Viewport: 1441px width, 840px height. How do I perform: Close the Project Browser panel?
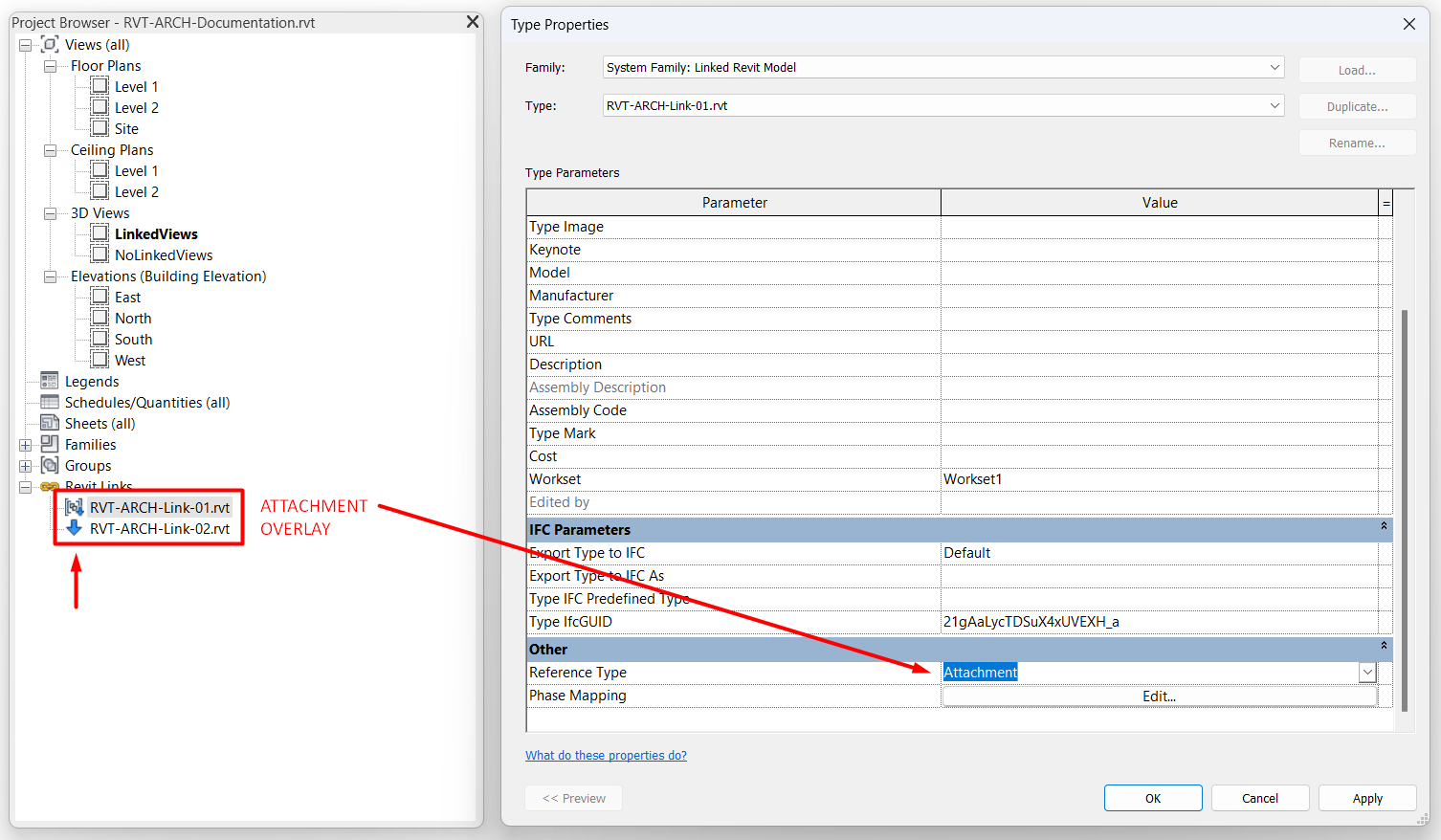(472, 21)
